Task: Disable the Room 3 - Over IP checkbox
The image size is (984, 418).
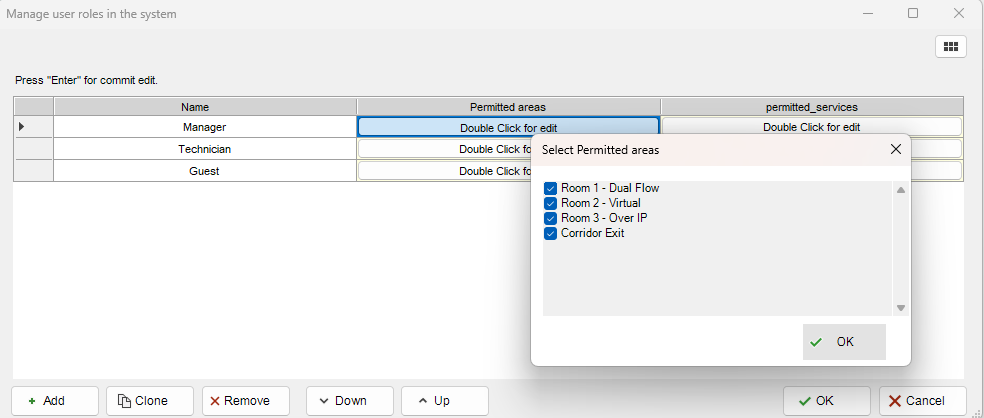Action: (550, 219)
